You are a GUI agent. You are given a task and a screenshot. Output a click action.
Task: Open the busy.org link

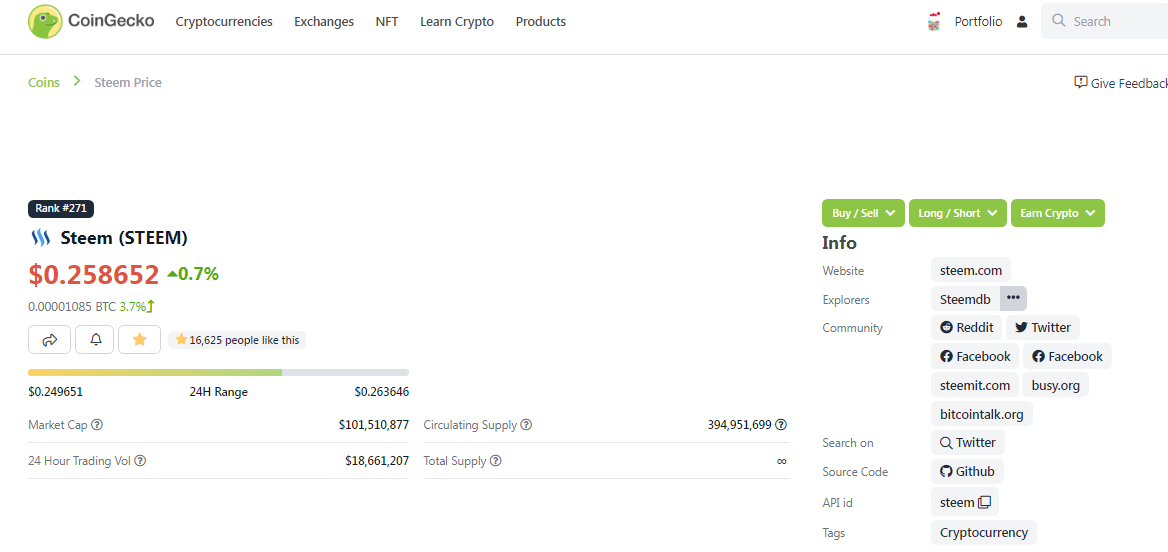pyautogui.click(x=1056, y=385)
